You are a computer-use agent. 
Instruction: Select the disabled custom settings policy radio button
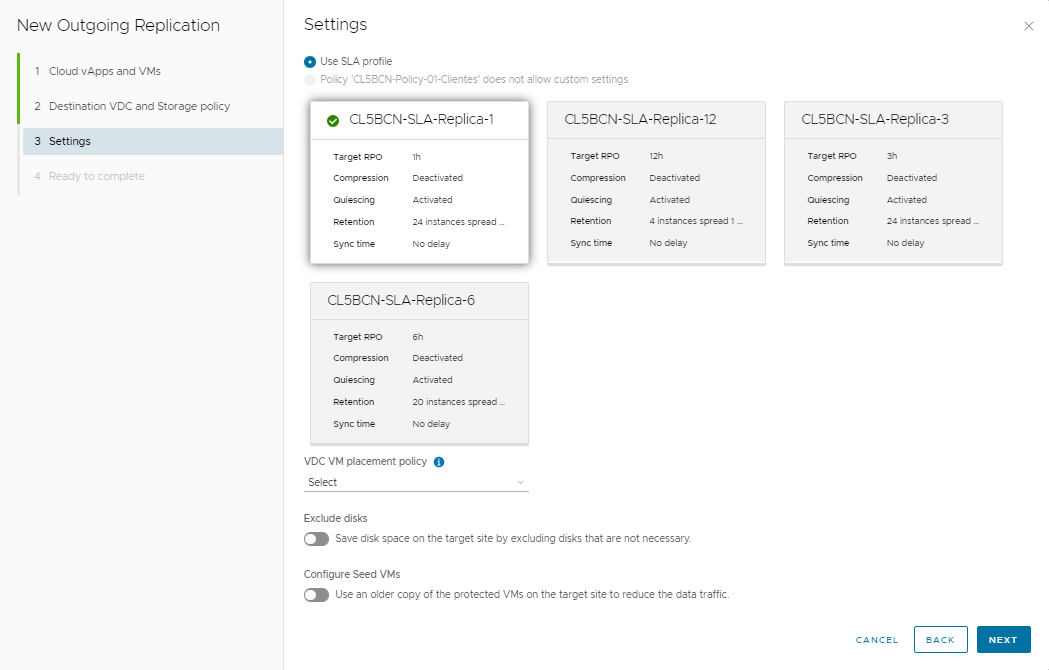pyautogui.click(x=310, y=80)
